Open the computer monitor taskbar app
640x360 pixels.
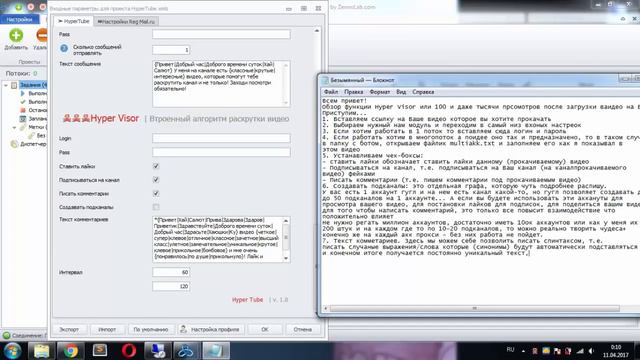[x=158, y=351]
